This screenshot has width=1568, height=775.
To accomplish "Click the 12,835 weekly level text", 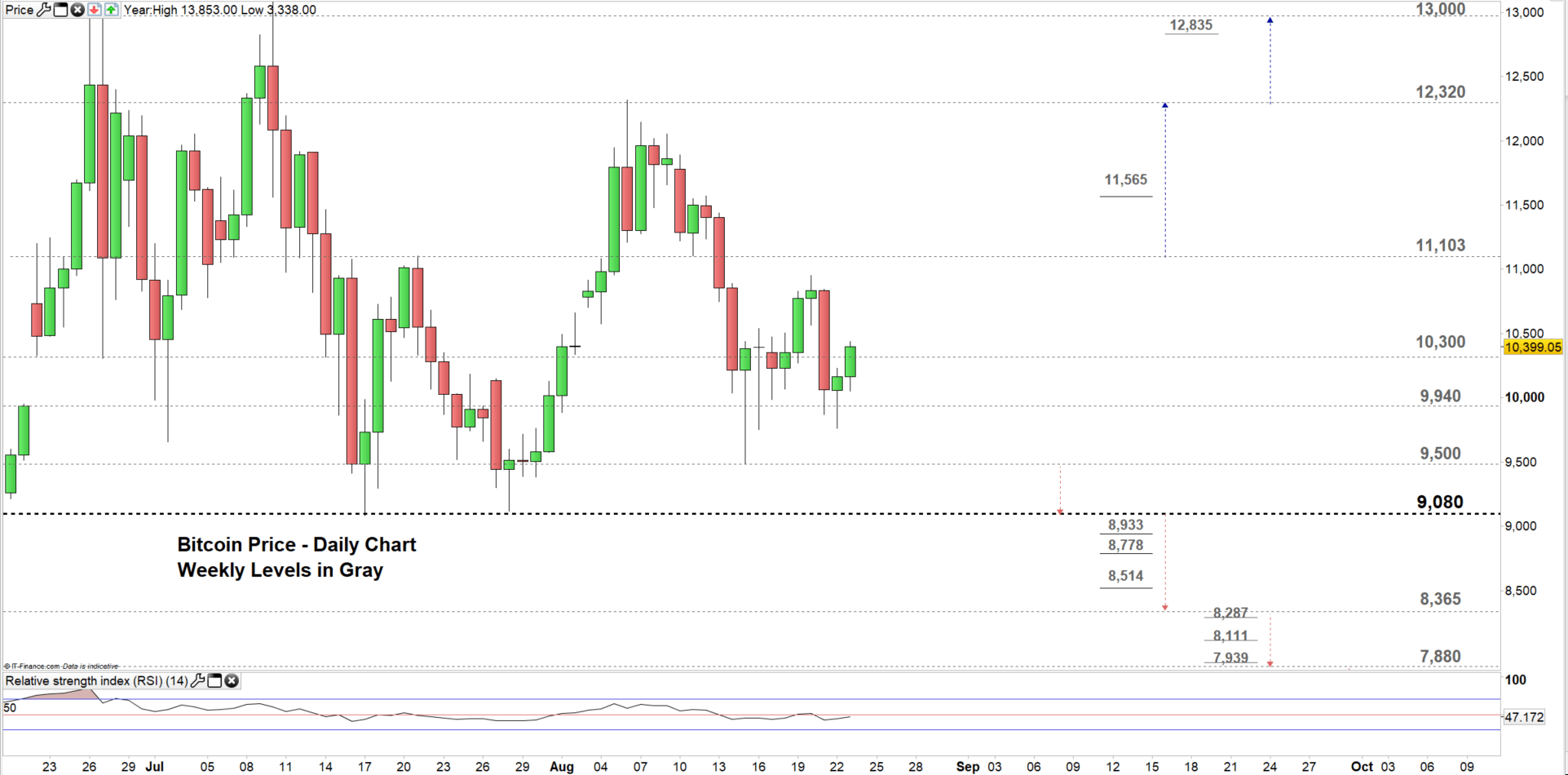I will click(1191, 25).
